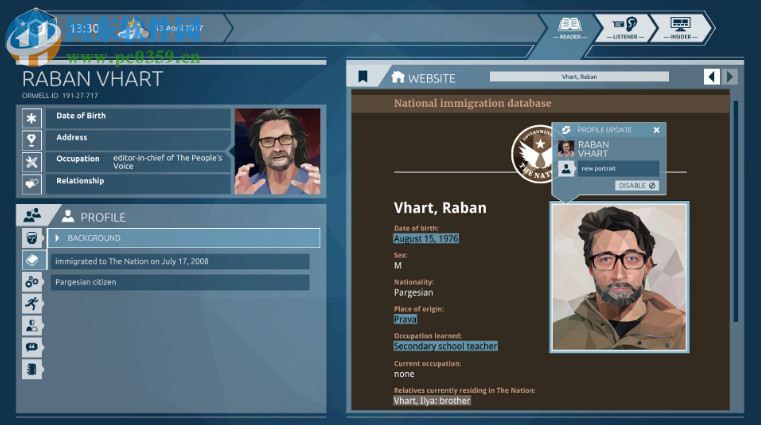Click the Date of Birth field
Image resolution: width=761 pixels, height=425 pixels.
click(x=138, y=118)
